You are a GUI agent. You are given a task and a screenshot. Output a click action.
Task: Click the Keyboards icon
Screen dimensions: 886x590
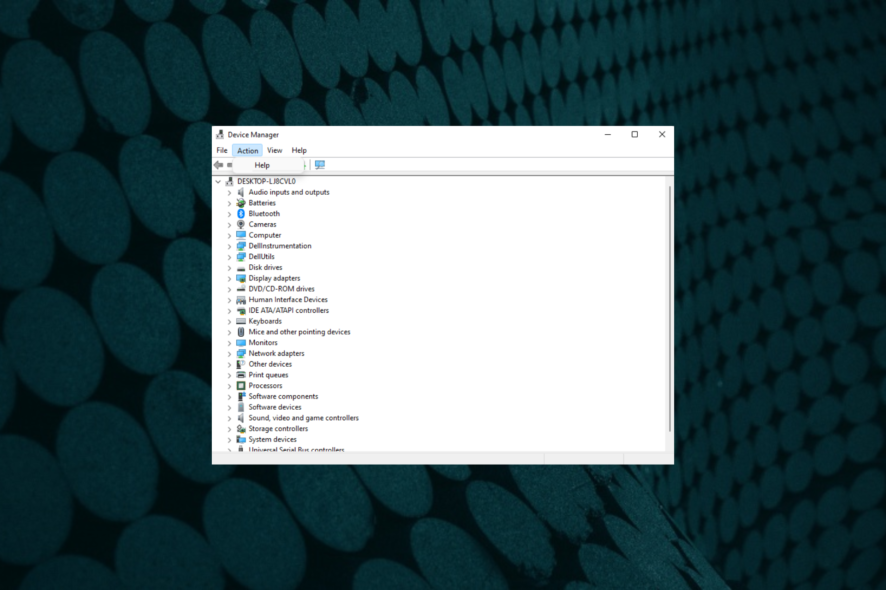pos(241,321)
